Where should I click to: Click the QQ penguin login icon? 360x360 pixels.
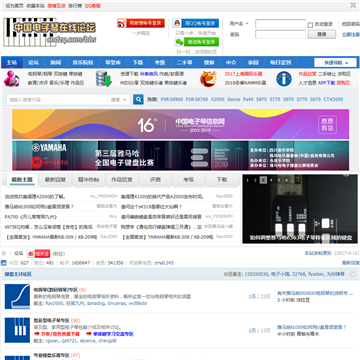(x=177, y=23)
